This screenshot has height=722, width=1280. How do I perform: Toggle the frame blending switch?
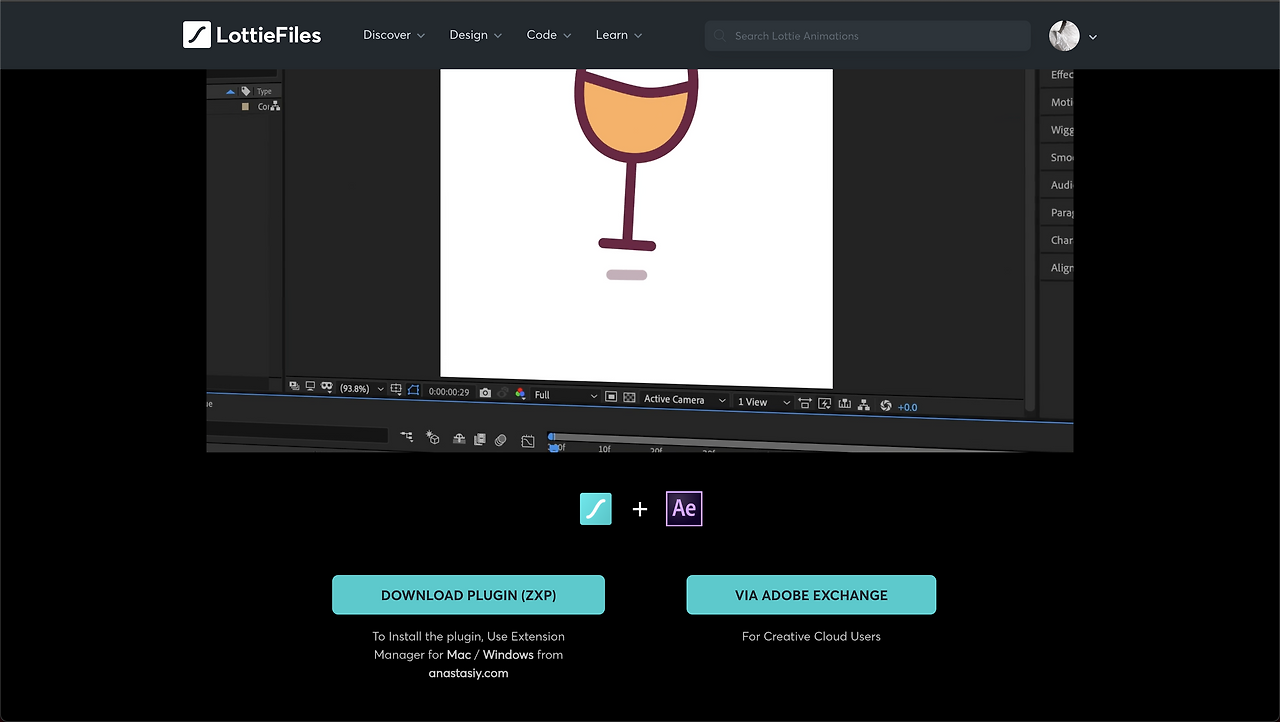click(x=480, y=439)
